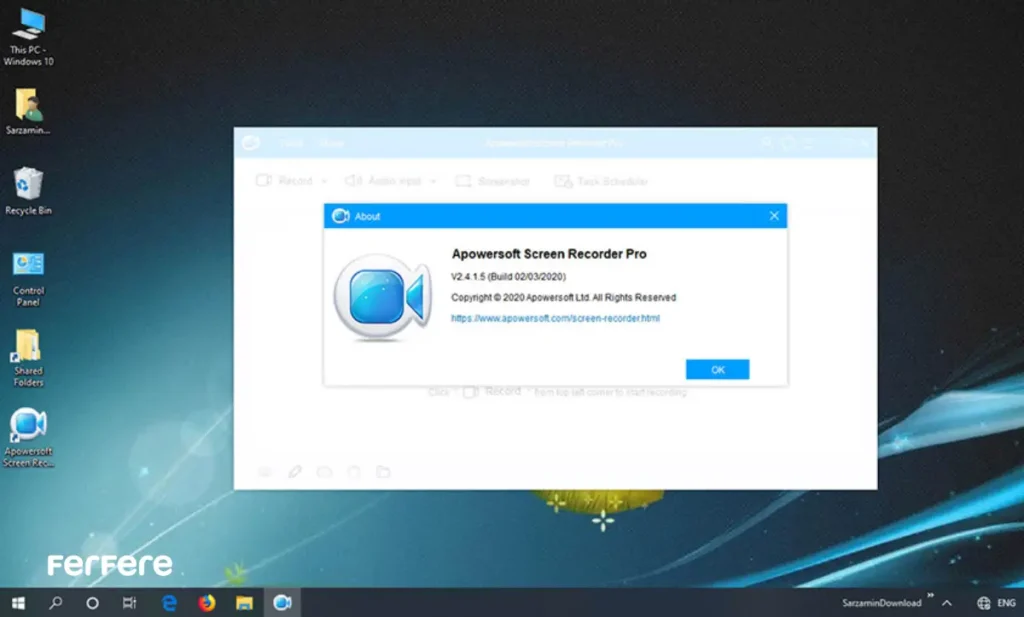Click the taskbar search magnifier
The width and height of the screenshot is (1024, 617).
(x=56, y=603)
